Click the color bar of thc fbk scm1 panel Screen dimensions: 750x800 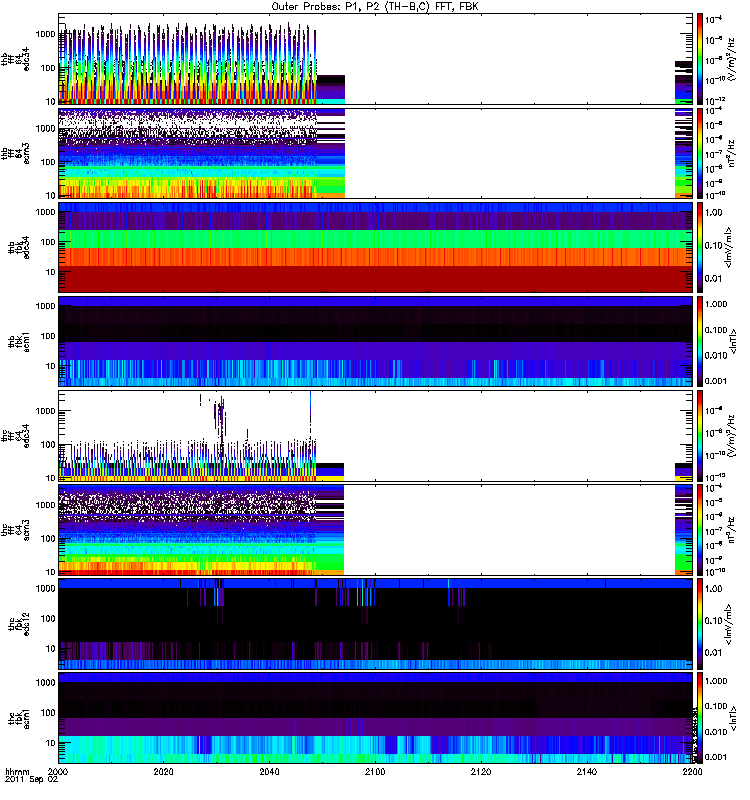[700, 718]
